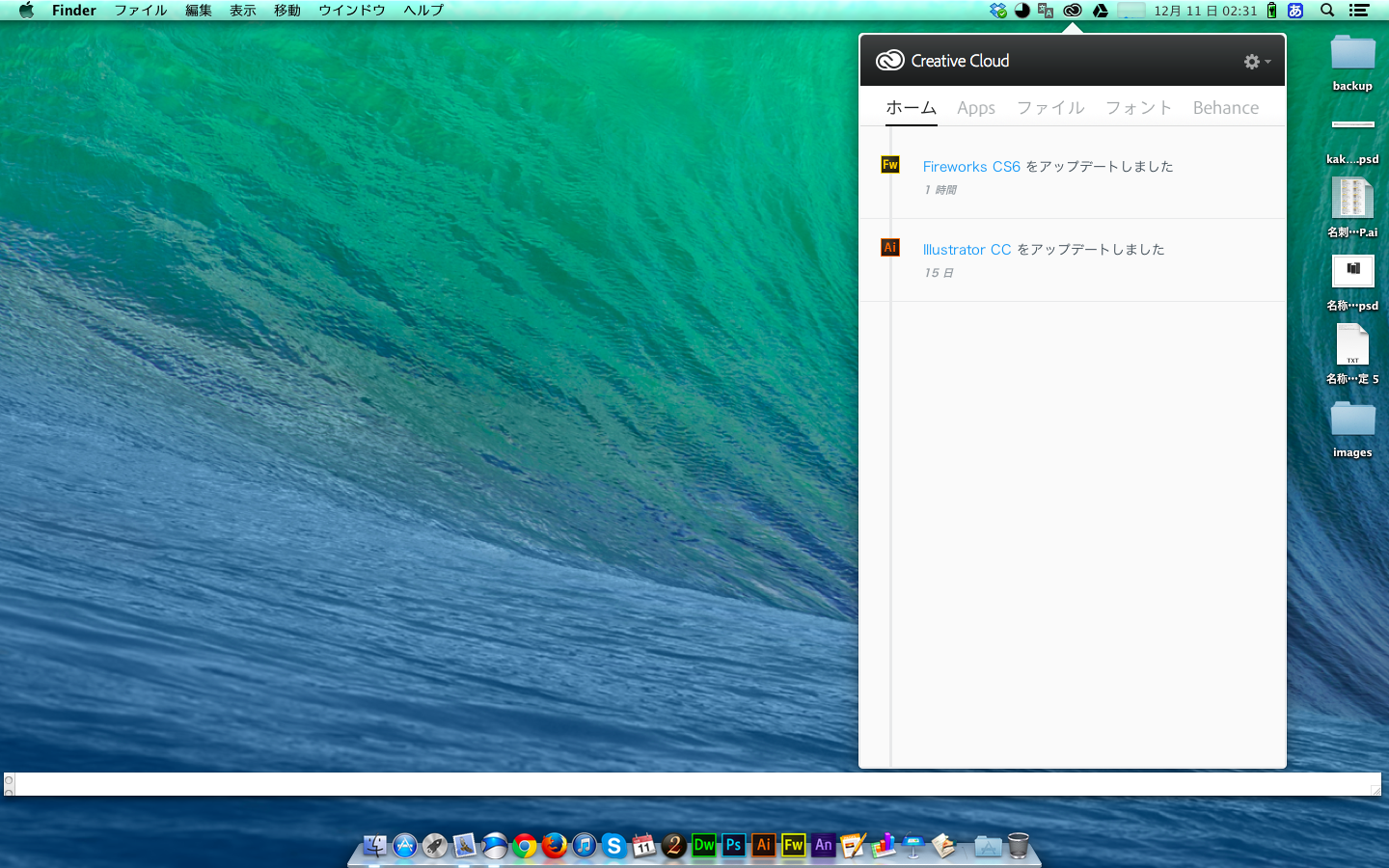Image resolution: width=1389 pixels, height=868 pixels.
Task: Click the Creative Cloud logo in panel header
Action: click(x=889, y=61)
